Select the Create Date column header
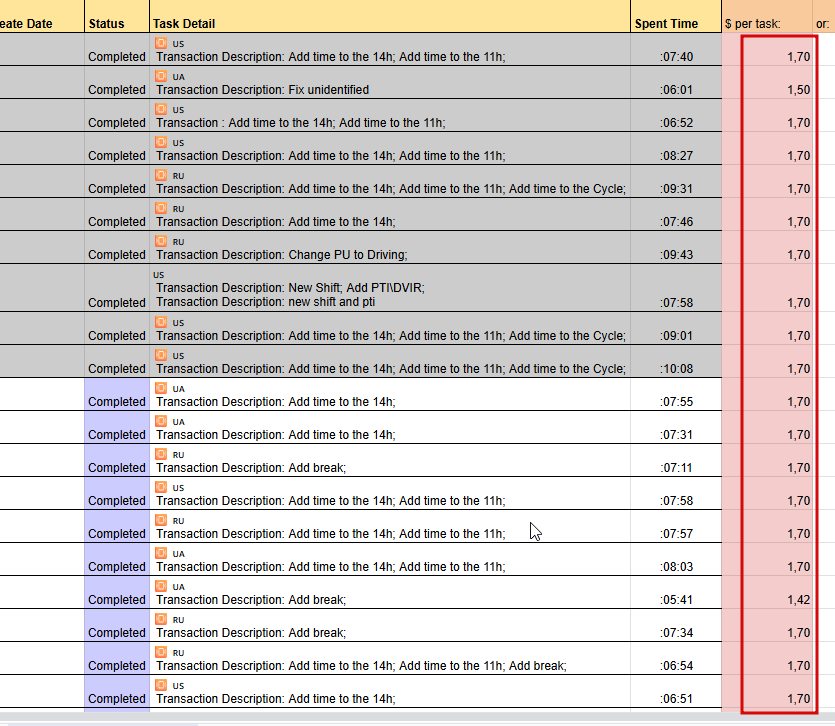The width and height of the screenshot is (835, 726). coord(42,17)
